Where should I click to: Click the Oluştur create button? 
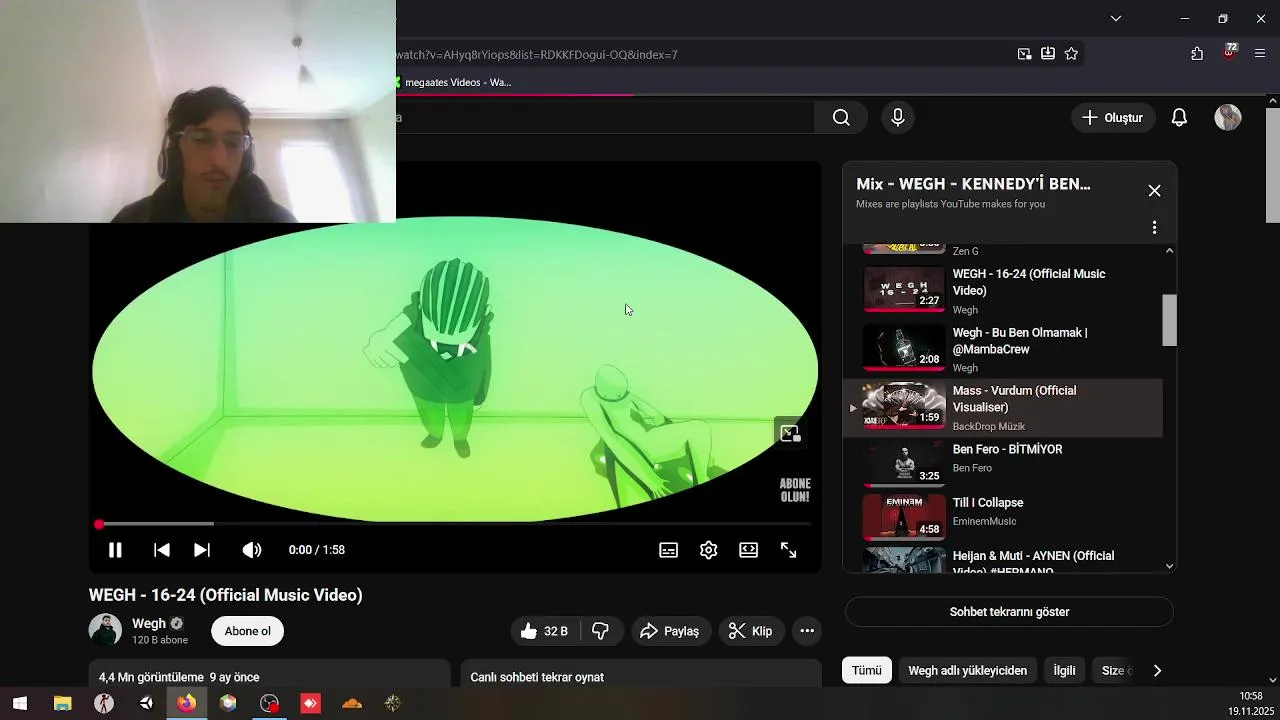click(x=1113, y=118)
